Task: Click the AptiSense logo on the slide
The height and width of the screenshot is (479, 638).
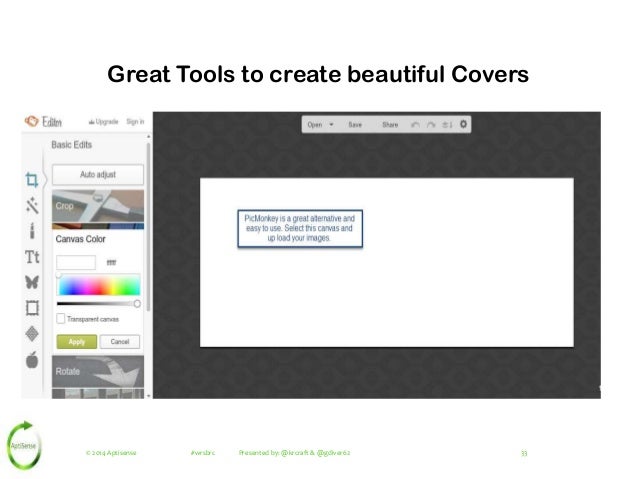Action: (x=24, y=446)
